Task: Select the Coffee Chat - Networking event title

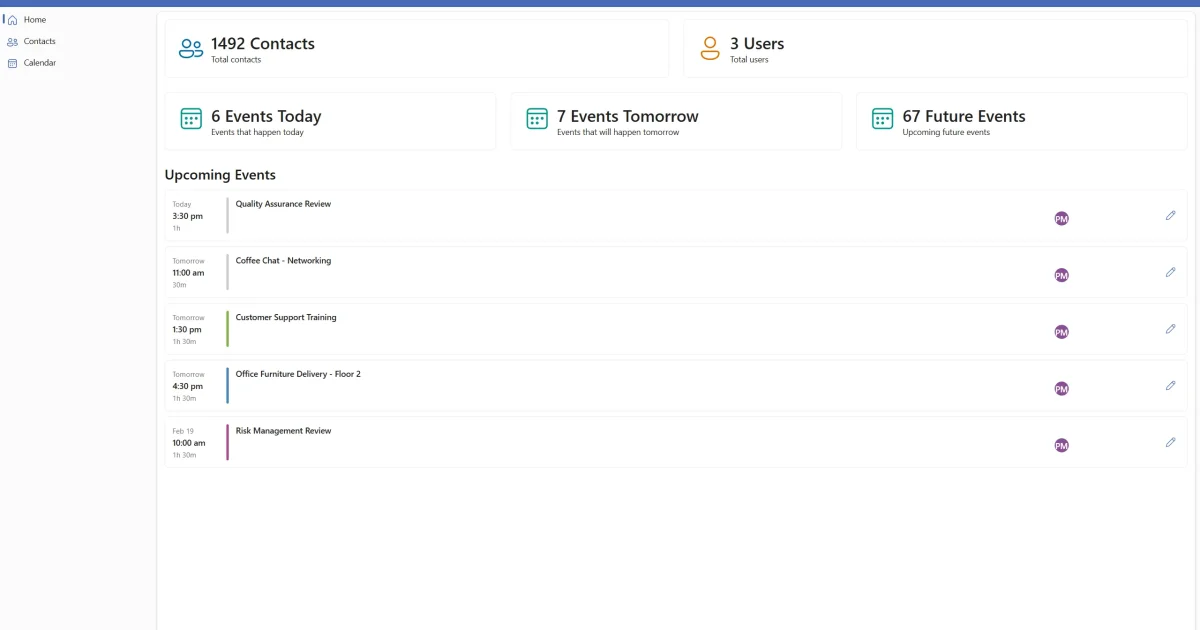Action: pos(283,261)
